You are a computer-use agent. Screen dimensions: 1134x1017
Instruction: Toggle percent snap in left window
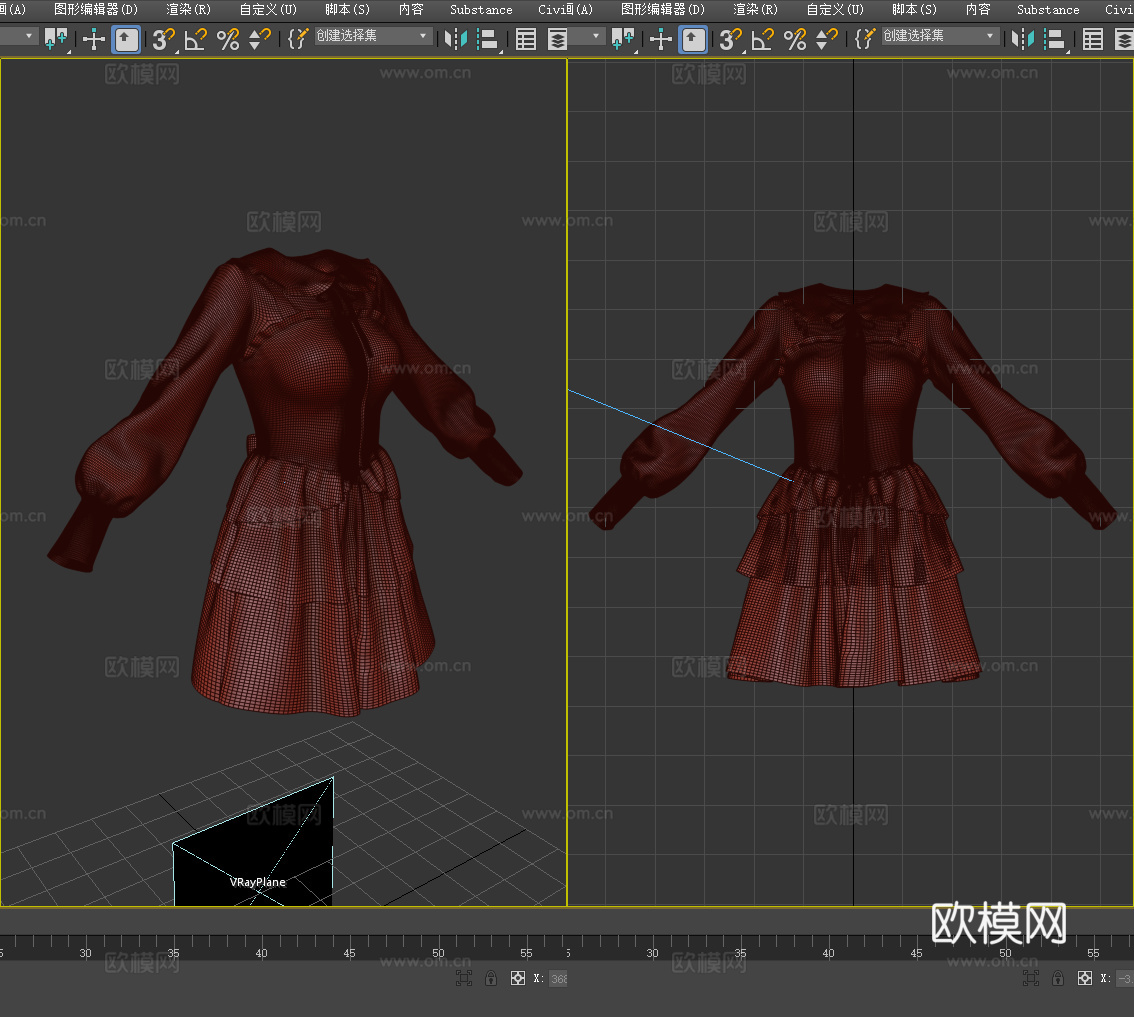228,39
